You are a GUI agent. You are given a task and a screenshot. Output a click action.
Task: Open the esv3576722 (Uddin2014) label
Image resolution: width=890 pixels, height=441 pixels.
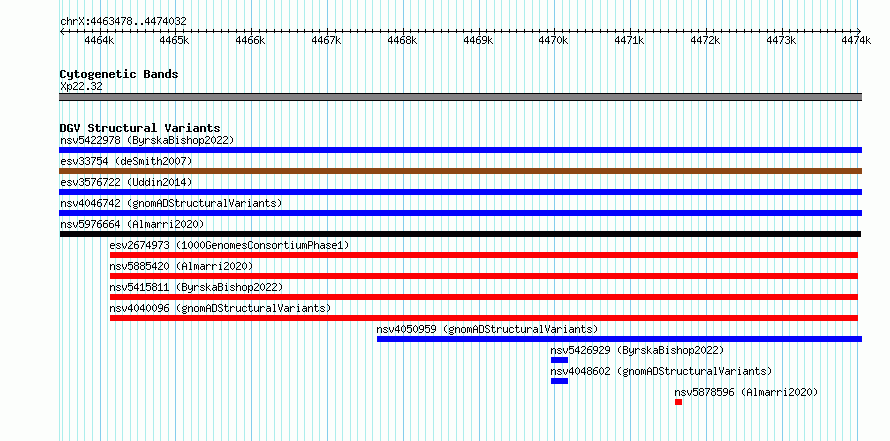(126, 182)
